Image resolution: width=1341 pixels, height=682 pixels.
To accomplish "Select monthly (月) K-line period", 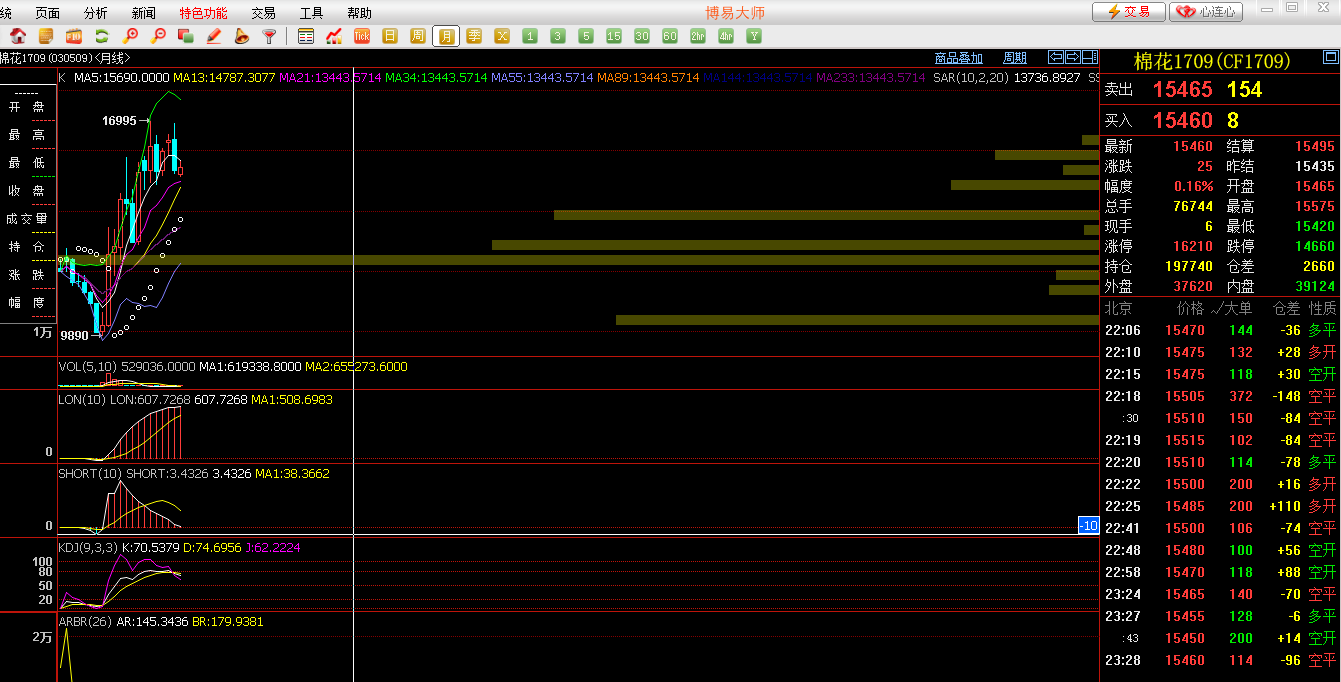I will click(x=446, y=36).
